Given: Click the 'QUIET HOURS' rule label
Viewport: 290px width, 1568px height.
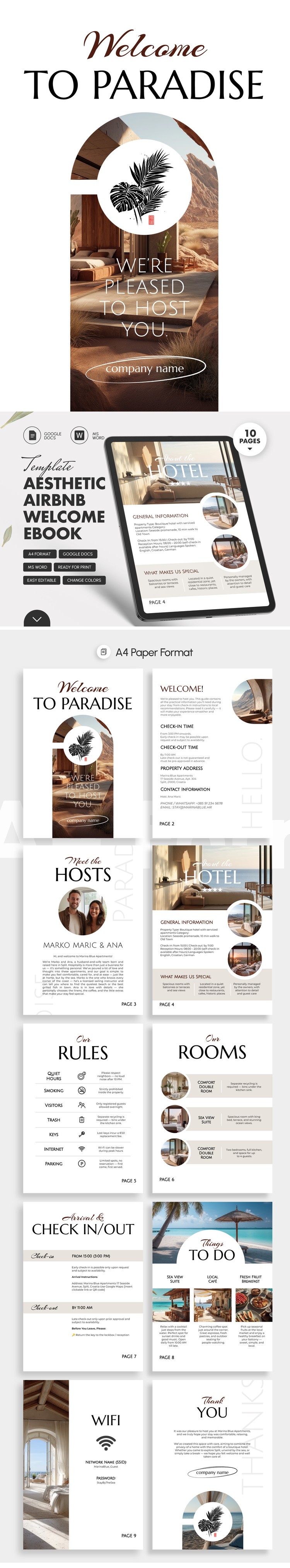Looking at the screenshot, I should coord(53,1076).
